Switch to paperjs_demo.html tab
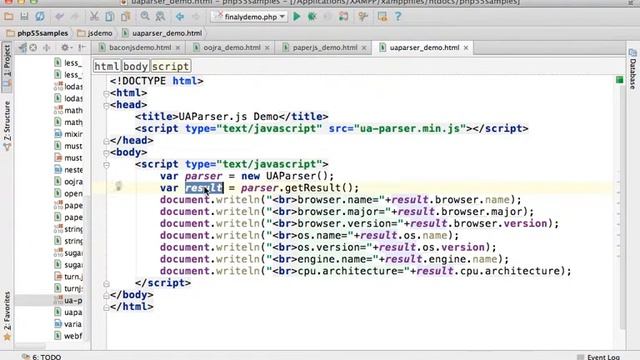This screenshot has width=640, height=360. (x=325, y=48)
